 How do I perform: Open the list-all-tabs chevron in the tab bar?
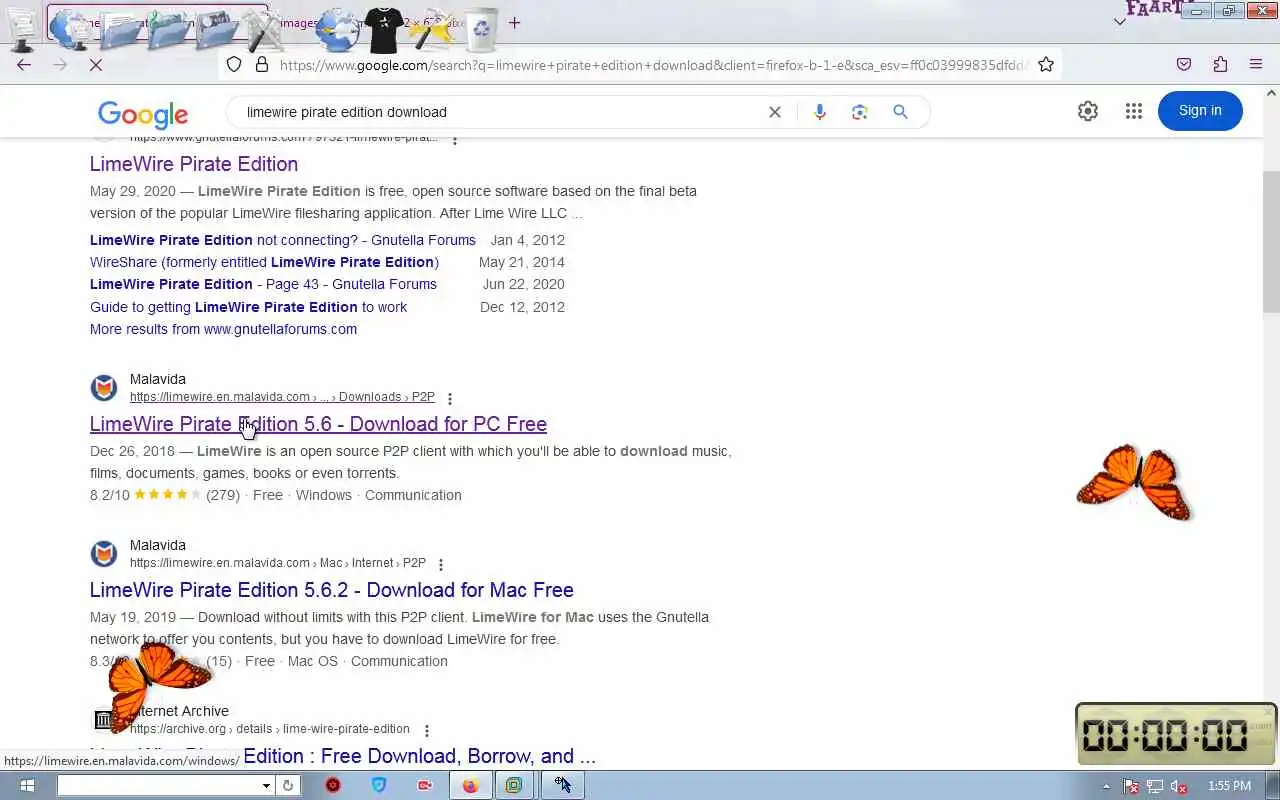pyautogui.click(x=1119, y=22)
